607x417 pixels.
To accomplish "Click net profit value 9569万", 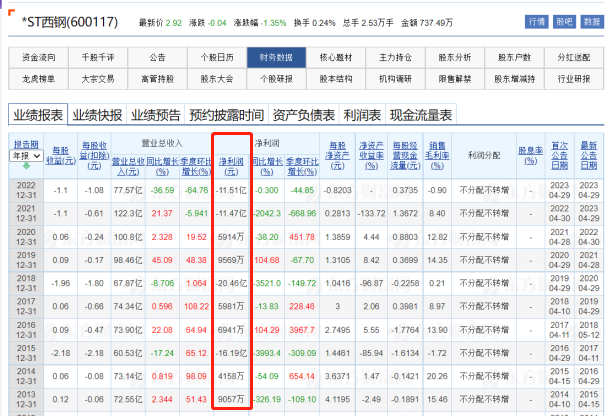I will pos(231,260).
